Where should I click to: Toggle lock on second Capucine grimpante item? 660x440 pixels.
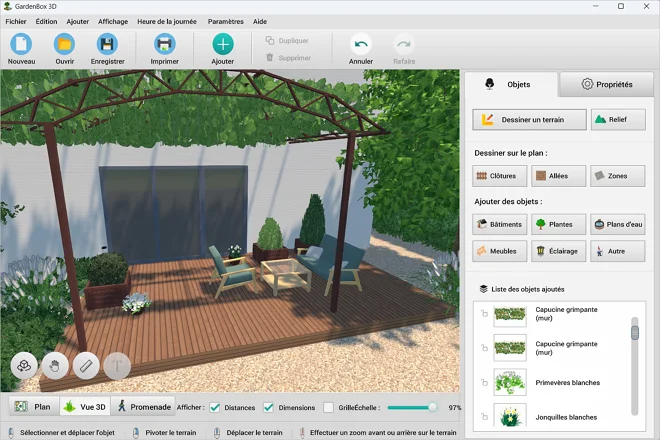pyautogui.click(x=484, y=348)
